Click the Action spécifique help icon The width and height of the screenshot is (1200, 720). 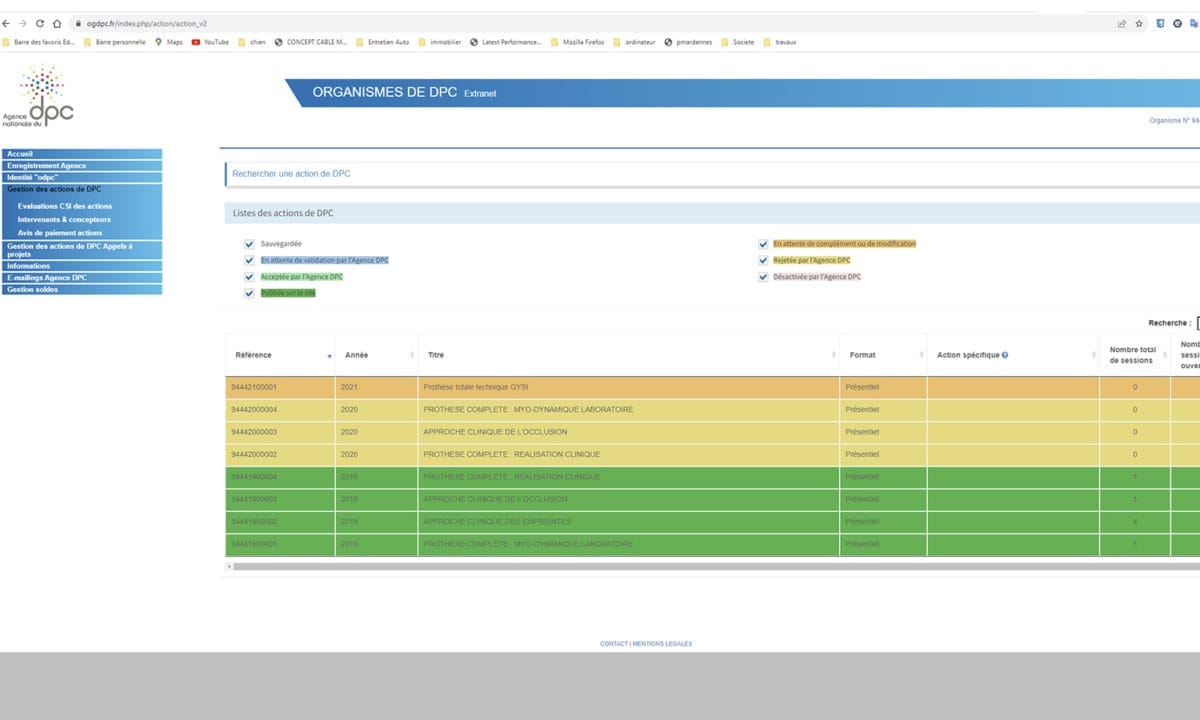(x=1004, y=355)
